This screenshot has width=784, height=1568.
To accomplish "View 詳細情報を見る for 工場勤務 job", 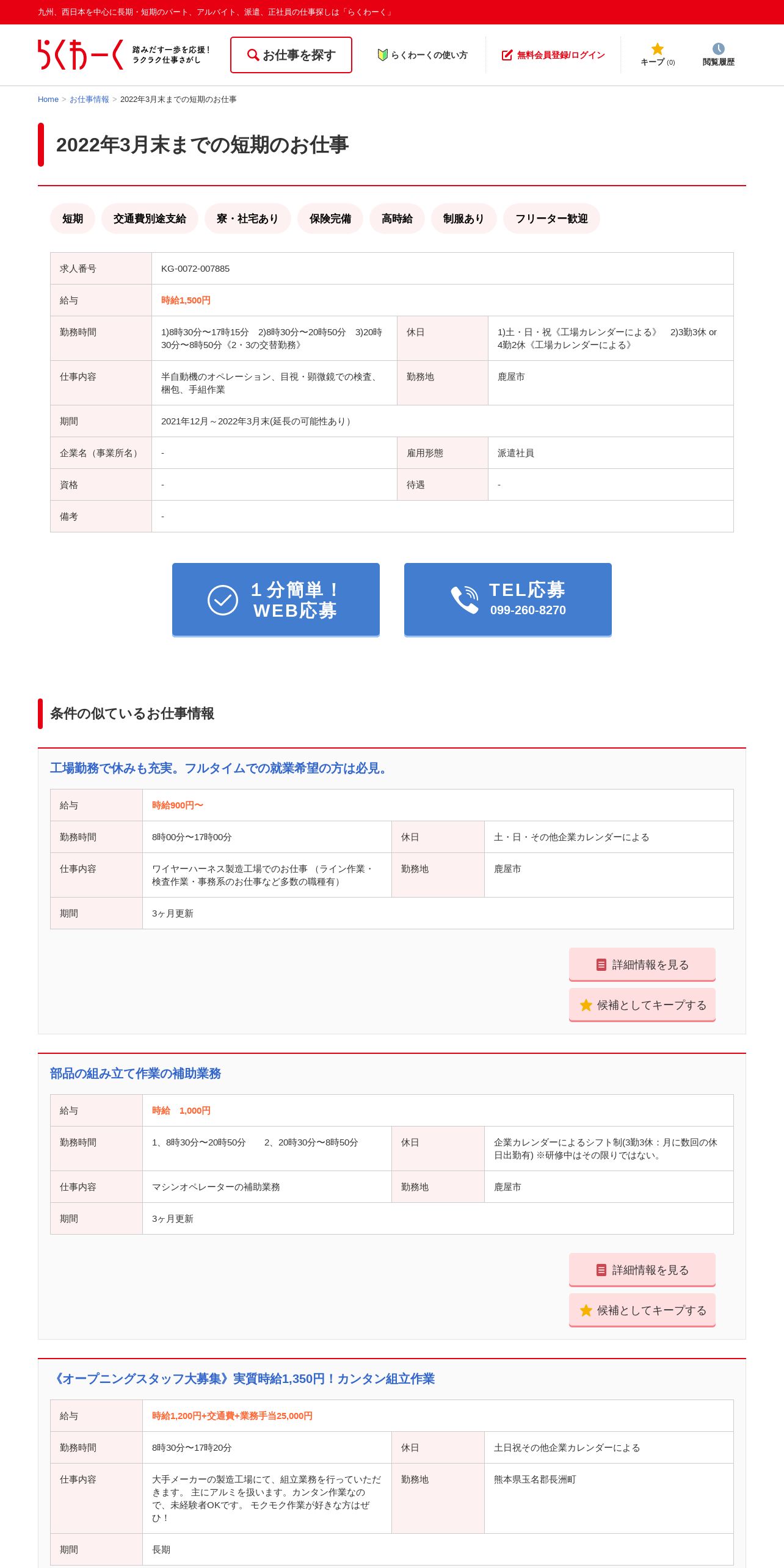I will [642, 965].
